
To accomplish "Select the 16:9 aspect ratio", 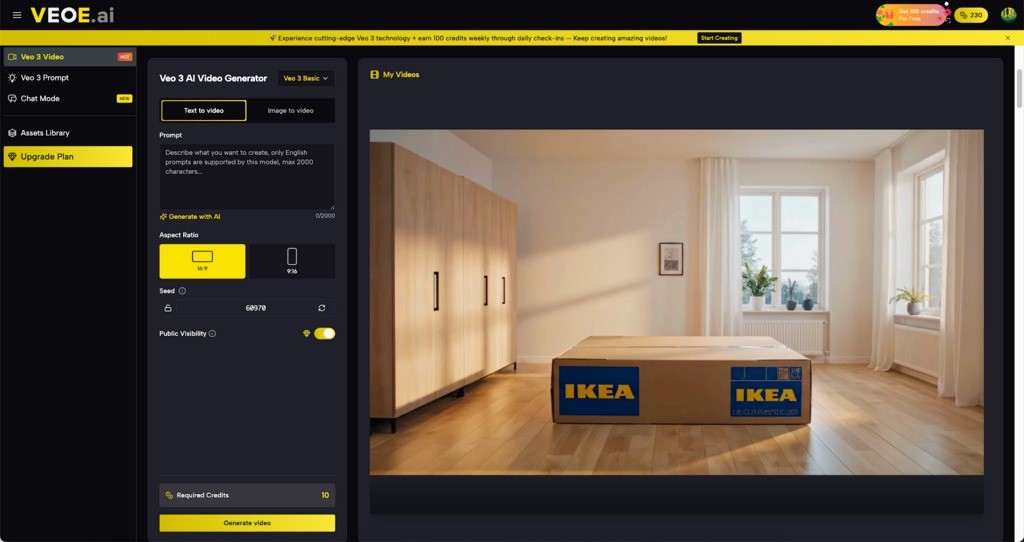I will [202, 261].
